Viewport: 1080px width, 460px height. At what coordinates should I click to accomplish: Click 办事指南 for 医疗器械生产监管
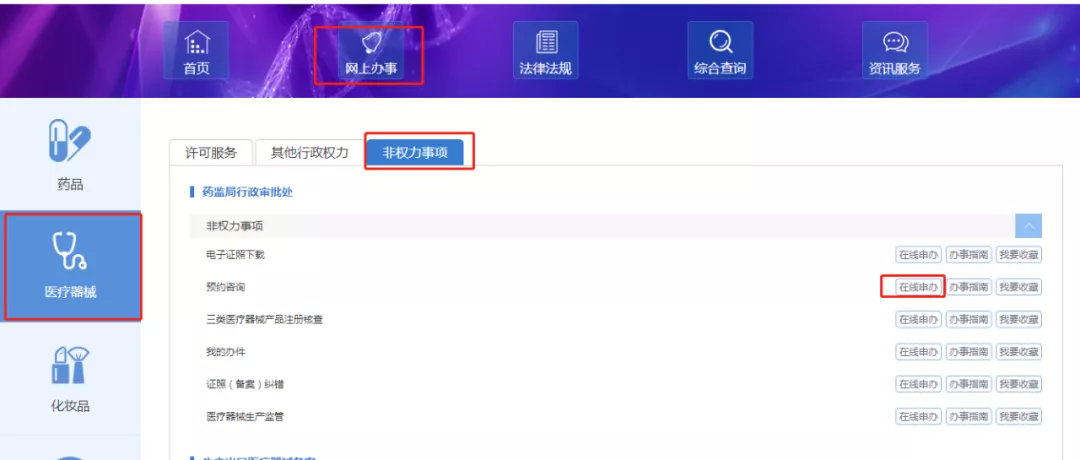point(968,417)
